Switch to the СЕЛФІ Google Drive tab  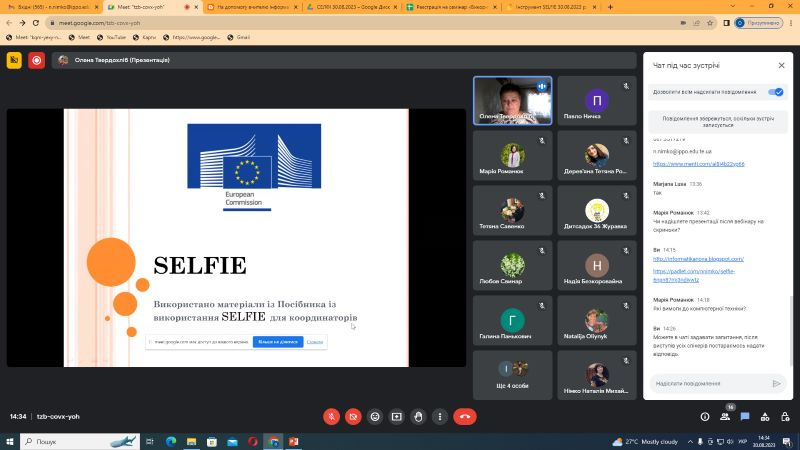click(x=352, y=7)
